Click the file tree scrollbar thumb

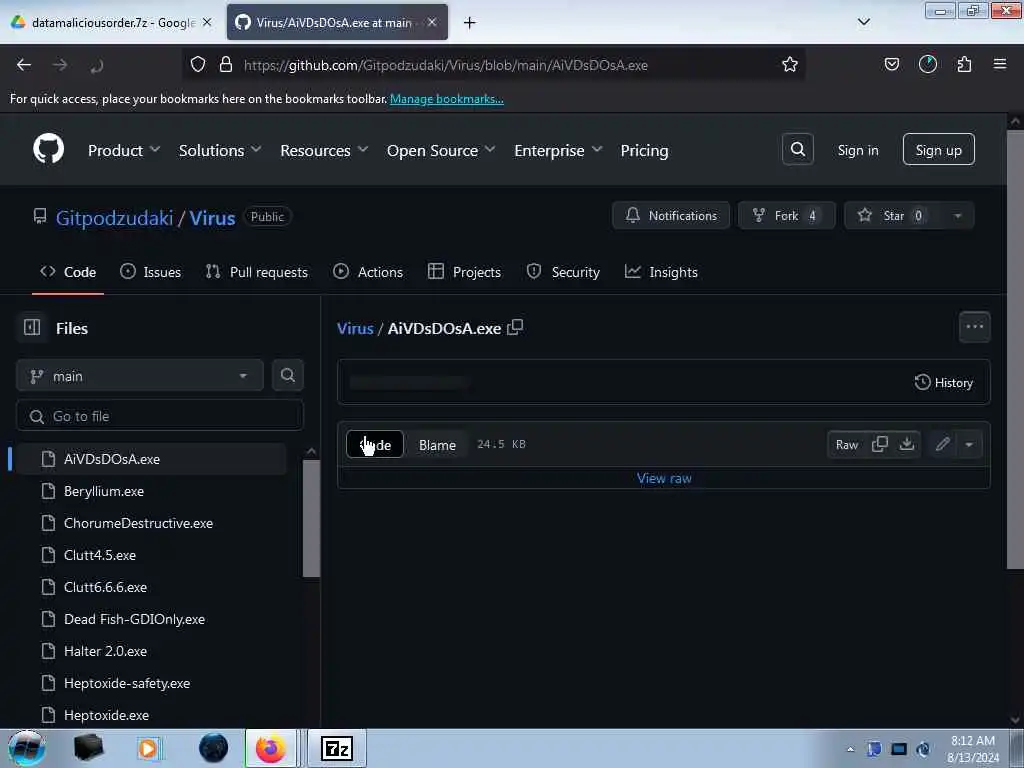pyautogui.click(x=311, y=519)
